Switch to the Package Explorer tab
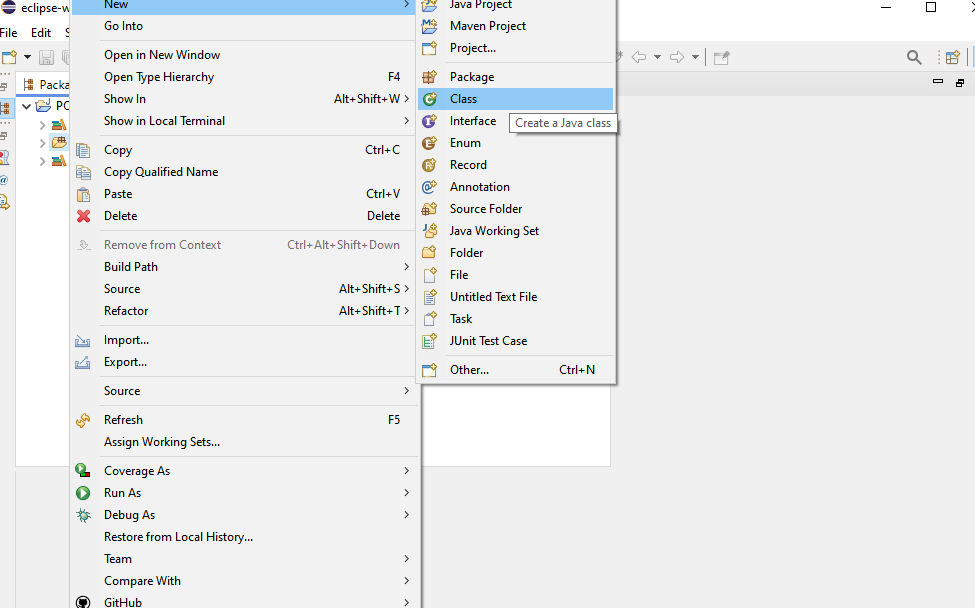 tap(45, 85)
